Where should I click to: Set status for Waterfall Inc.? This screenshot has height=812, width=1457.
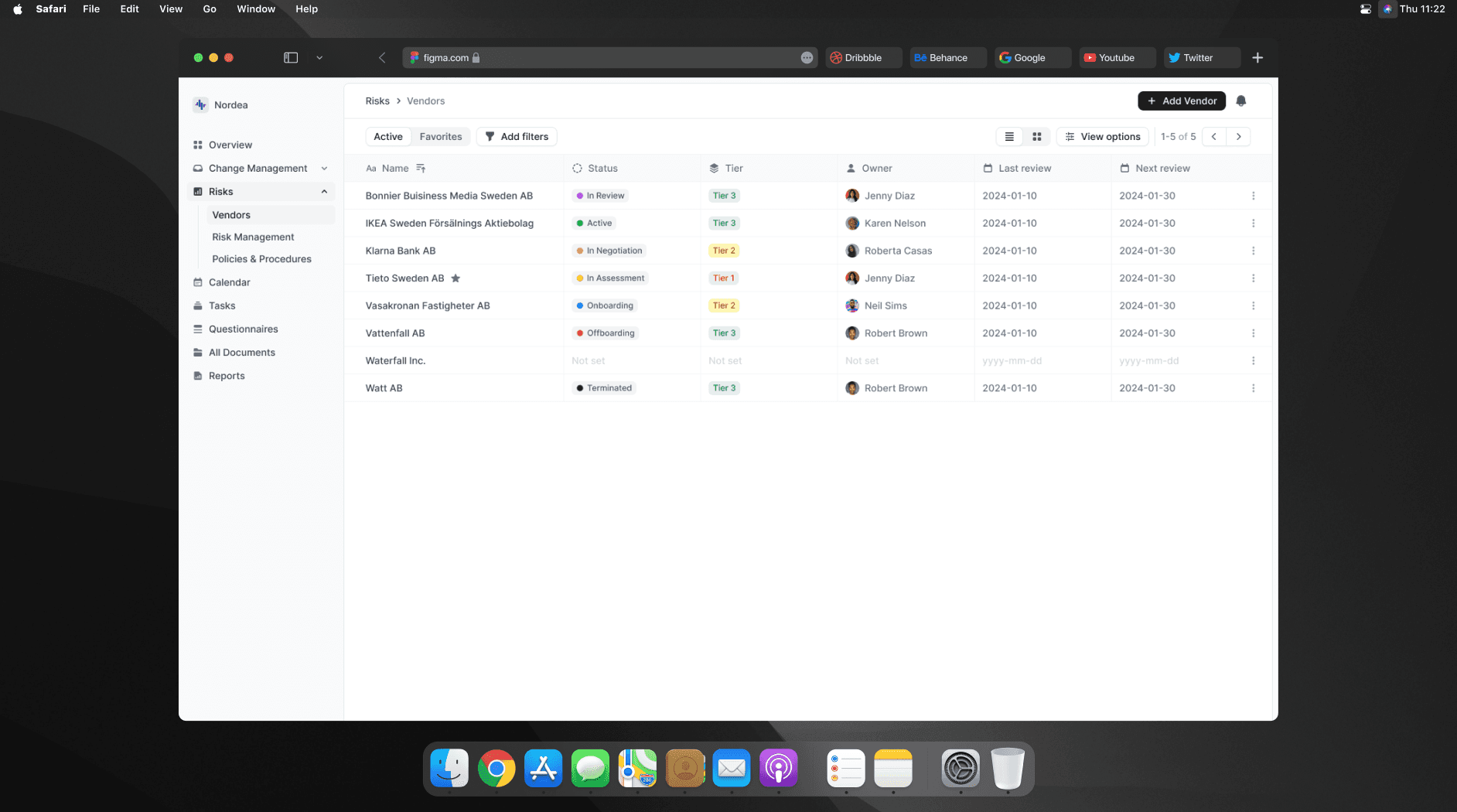588,360
